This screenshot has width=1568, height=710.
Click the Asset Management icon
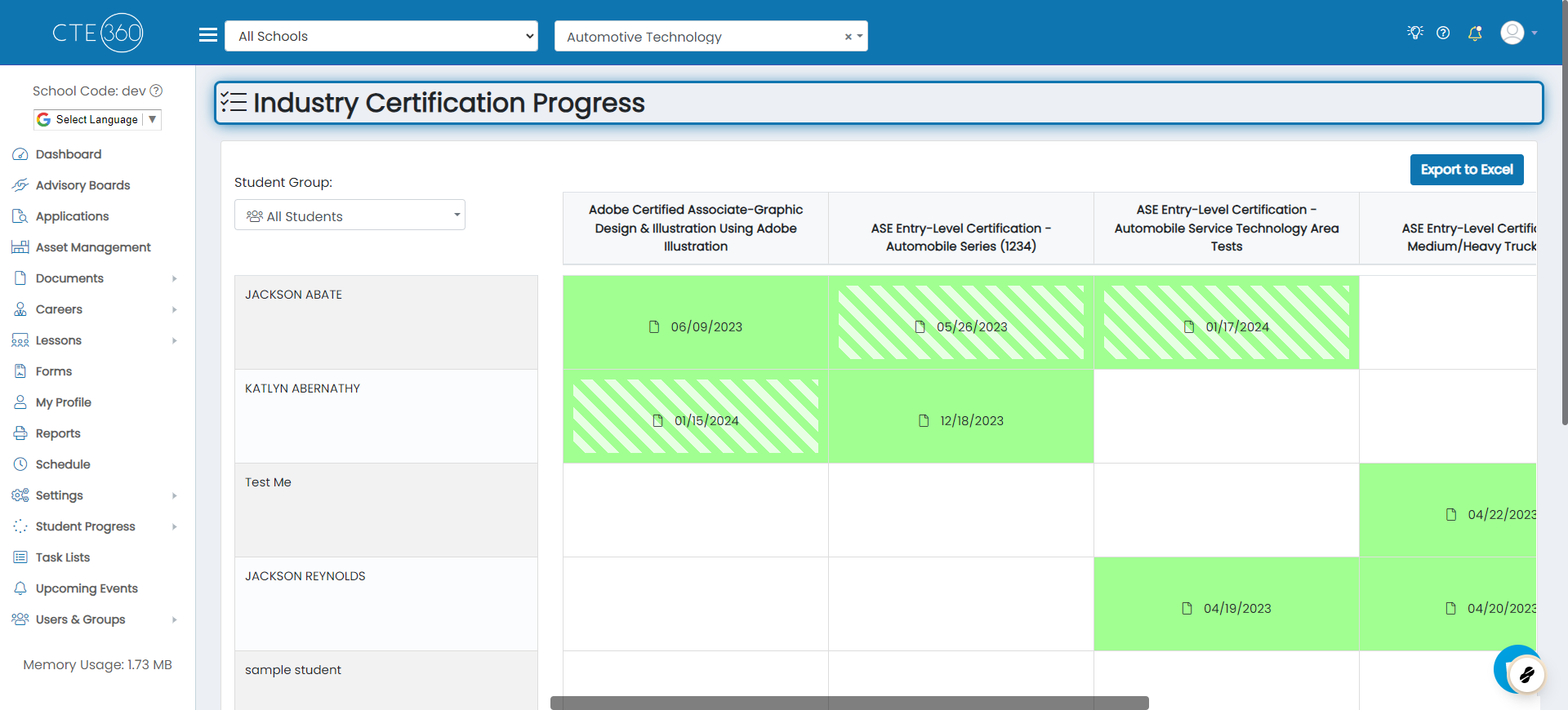click(x=20, y=247)
